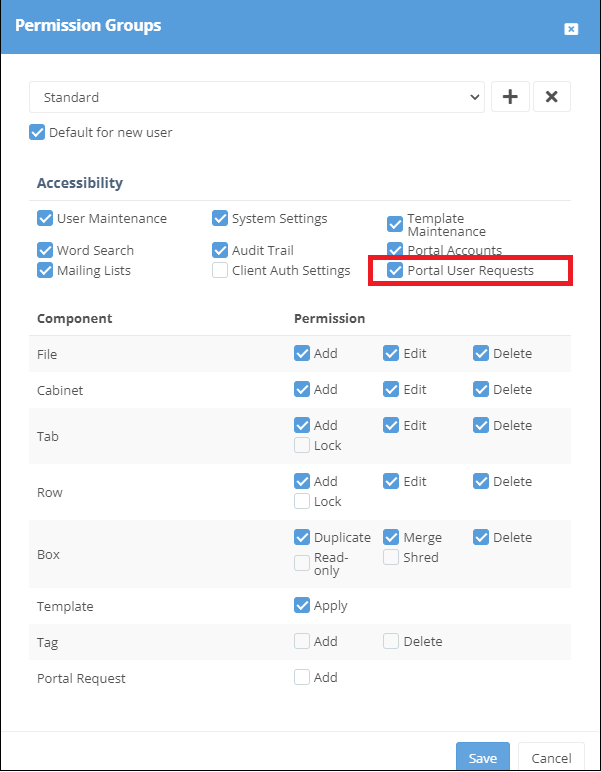The image size is (601, 772).
Task: Toggle Add permission for Row
Action: (x=302, y=481)
